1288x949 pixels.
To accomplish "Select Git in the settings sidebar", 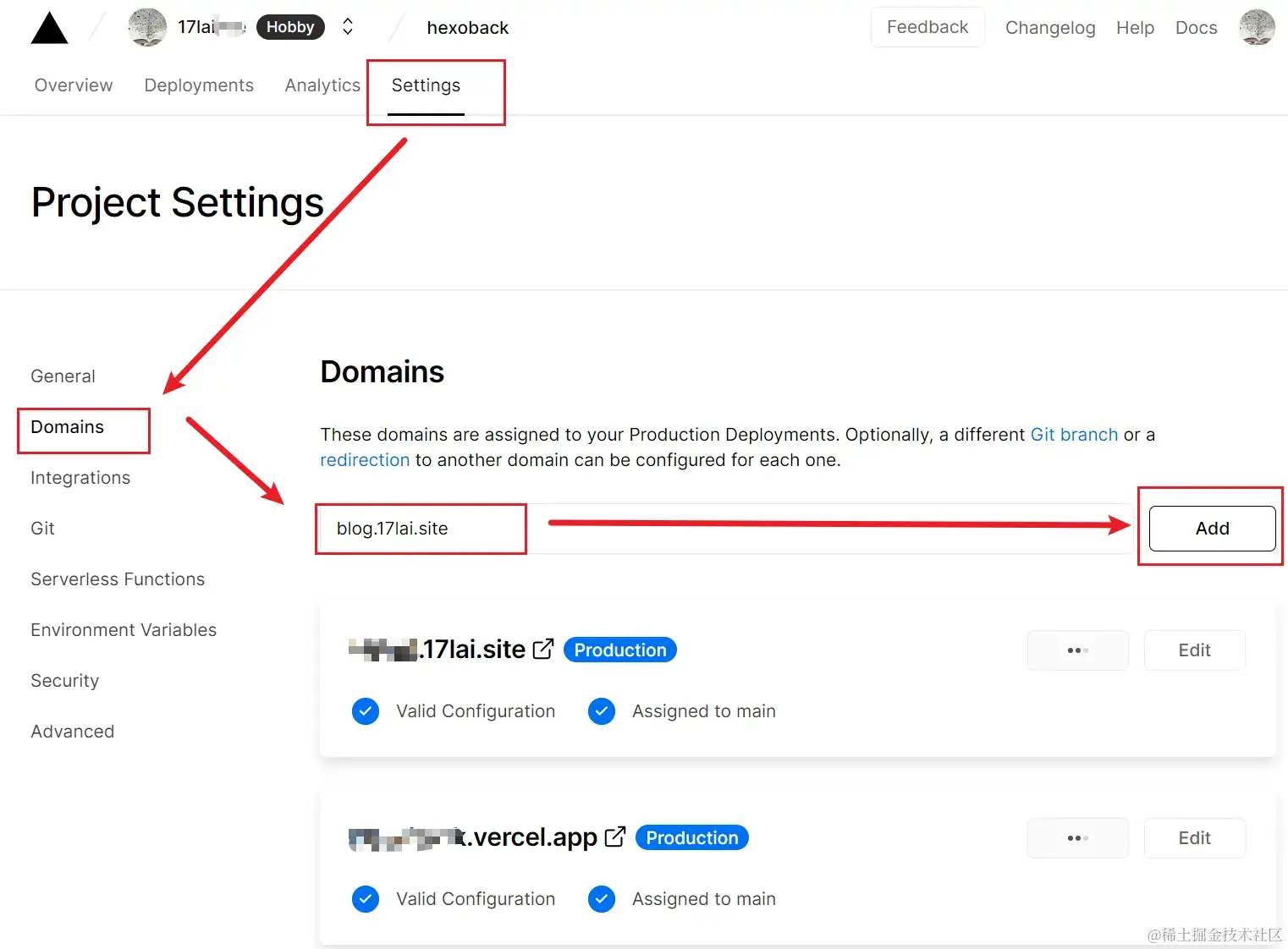I will coord(42,528).
